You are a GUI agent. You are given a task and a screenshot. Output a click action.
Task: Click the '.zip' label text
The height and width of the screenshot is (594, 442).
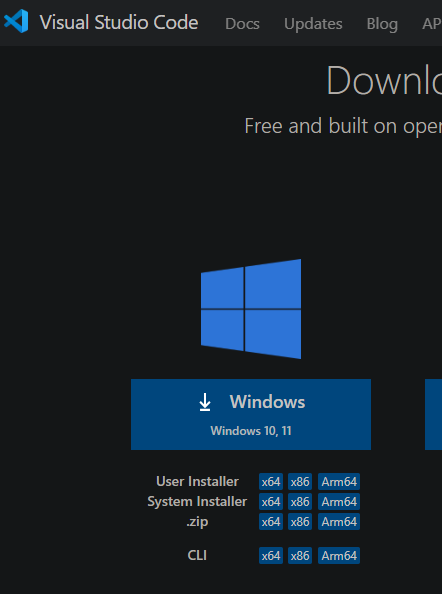[197, 522]
